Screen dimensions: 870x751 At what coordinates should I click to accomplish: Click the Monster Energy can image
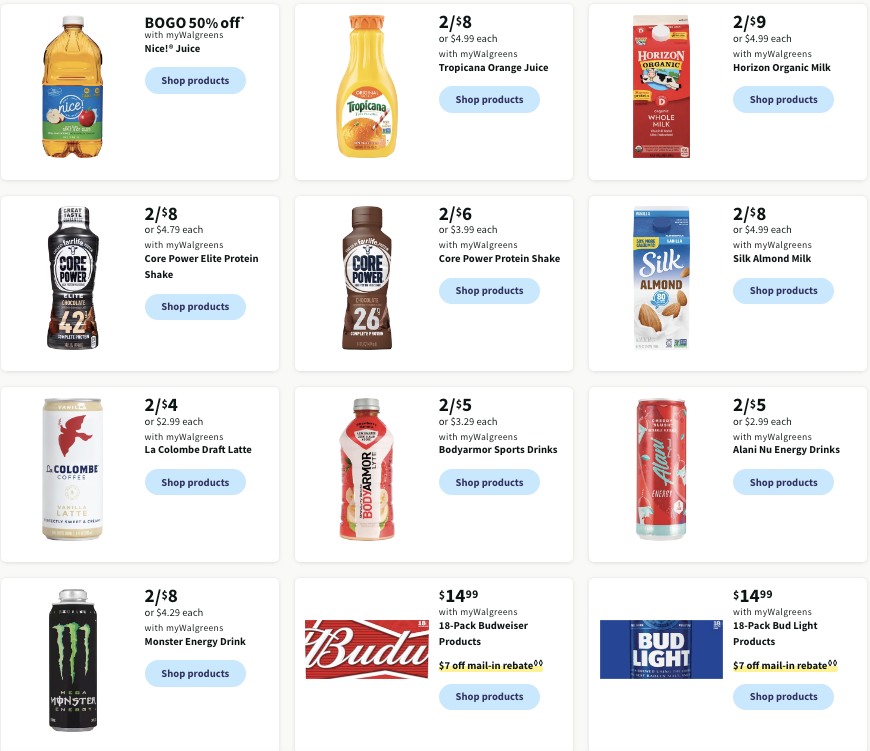click(x=73, y=659)
